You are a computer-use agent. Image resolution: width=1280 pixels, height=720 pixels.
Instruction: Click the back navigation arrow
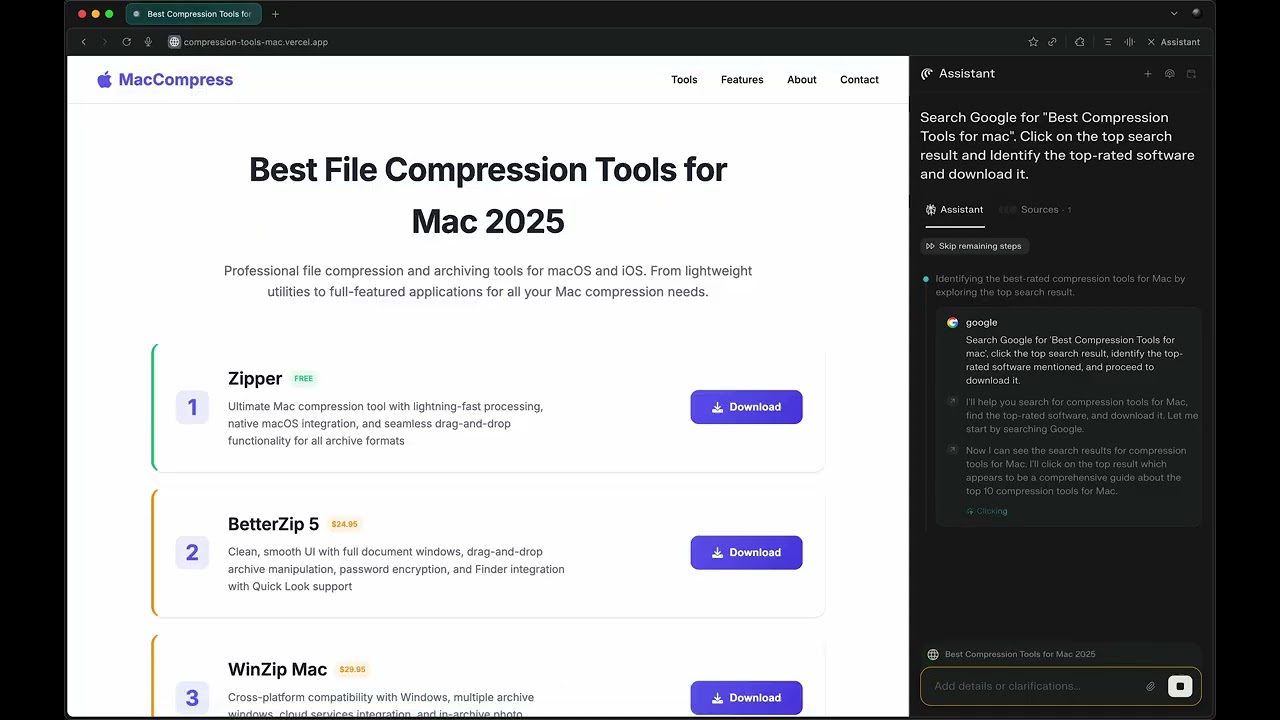[84, 42]
